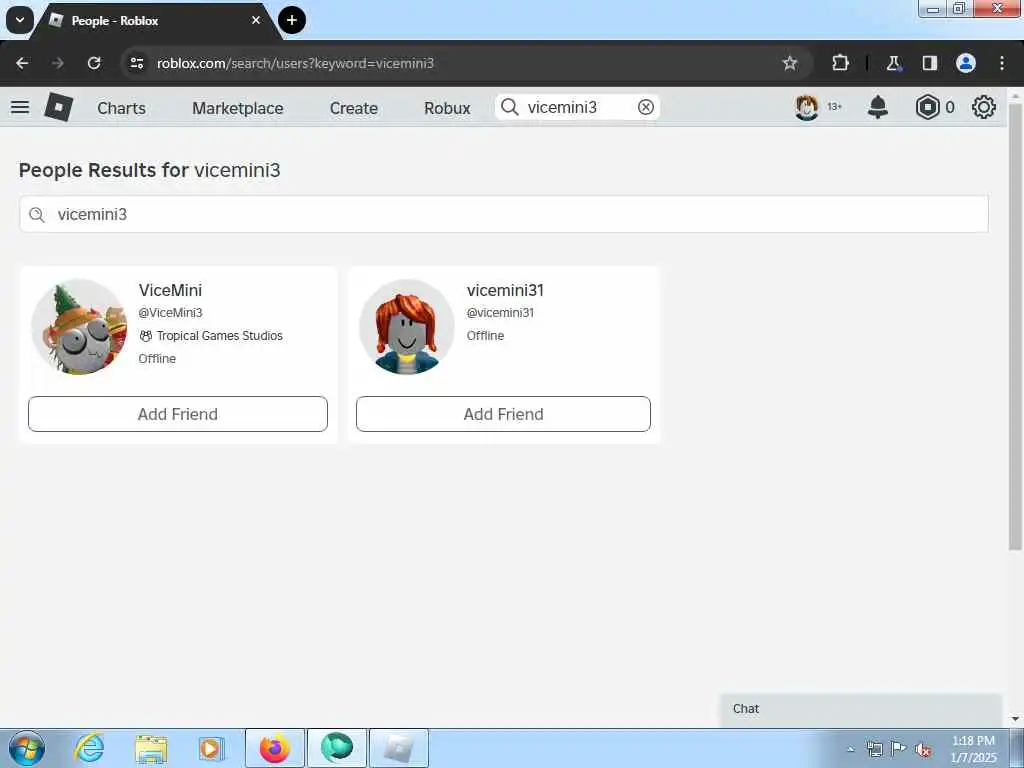Open Chrome Labs flask icon
1024x768 pixels.
pyautogui.click(x=893, y=63)
